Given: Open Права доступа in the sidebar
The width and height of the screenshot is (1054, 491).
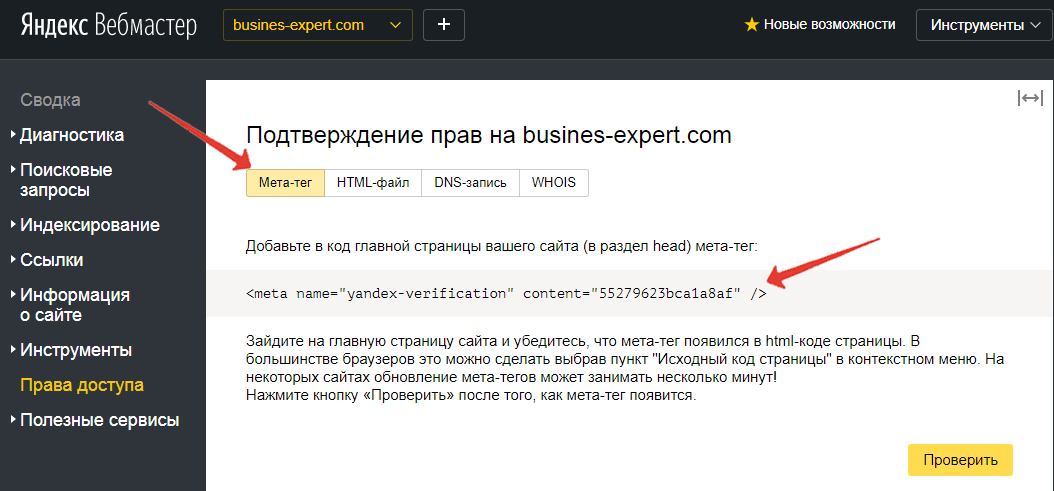Looking at the screenshot, I should click(82, 385).
